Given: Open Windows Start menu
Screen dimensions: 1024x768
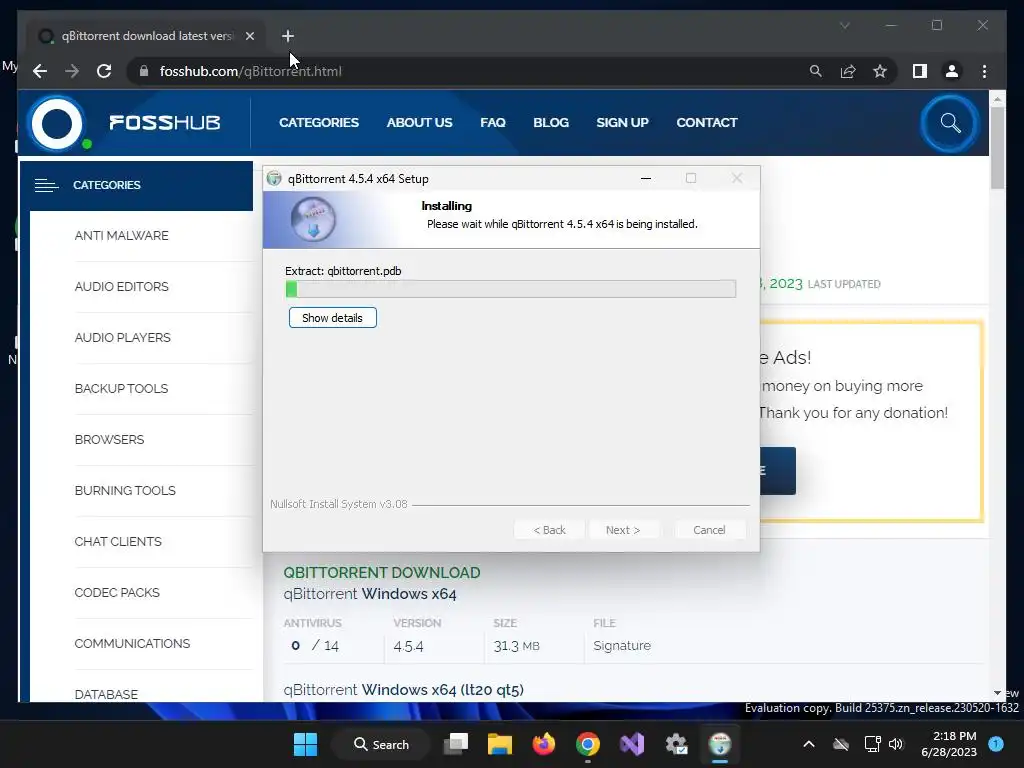Looking at the screenshot, I should click(305, 744).
